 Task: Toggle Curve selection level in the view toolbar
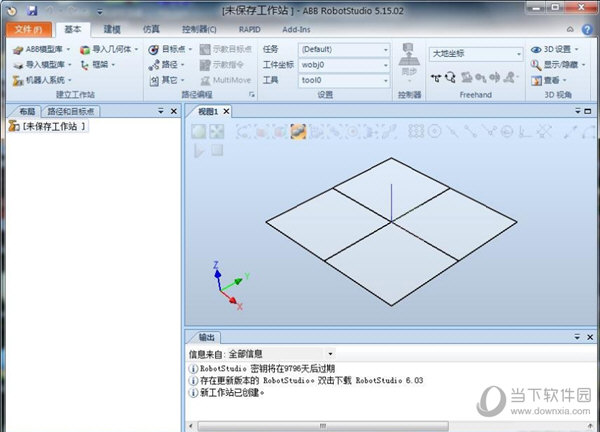coord(243,132)
